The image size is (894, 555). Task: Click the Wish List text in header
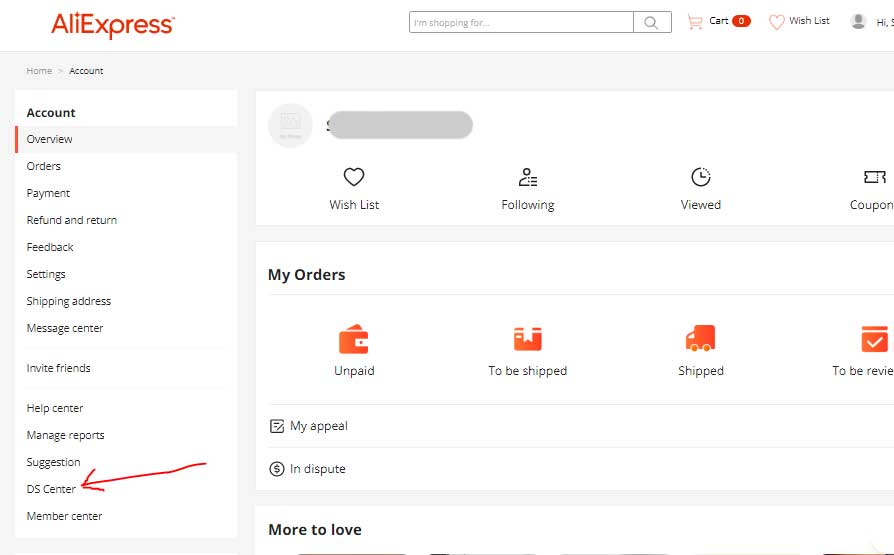point(809,21)
